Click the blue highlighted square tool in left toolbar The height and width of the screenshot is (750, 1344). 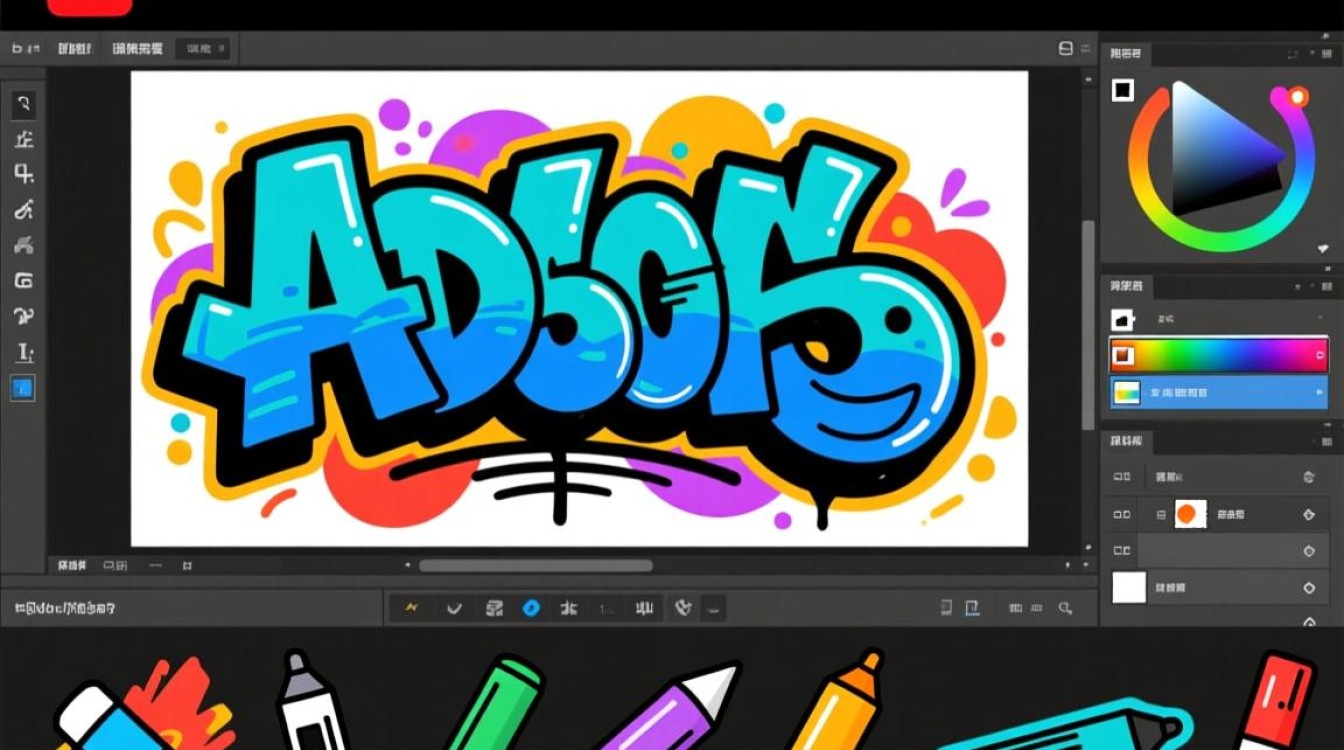tap(23, 388)
